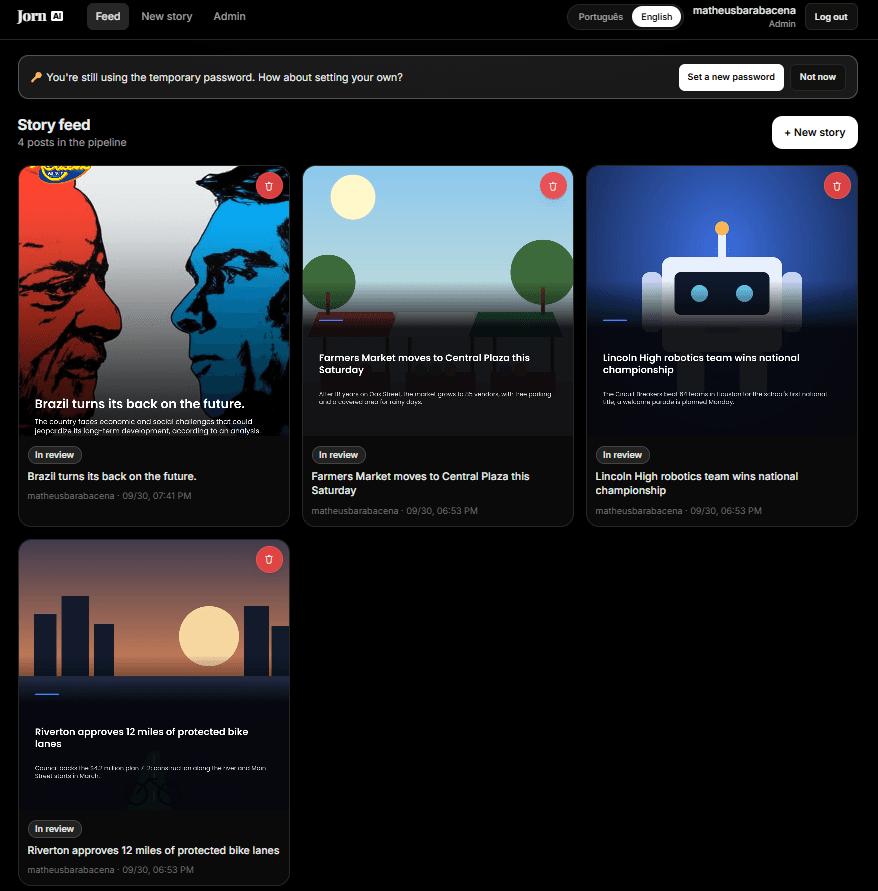Click the 4 posts in the pipeline text
The height and width of the screenshot is (891, 878).
tap(72, 143)
